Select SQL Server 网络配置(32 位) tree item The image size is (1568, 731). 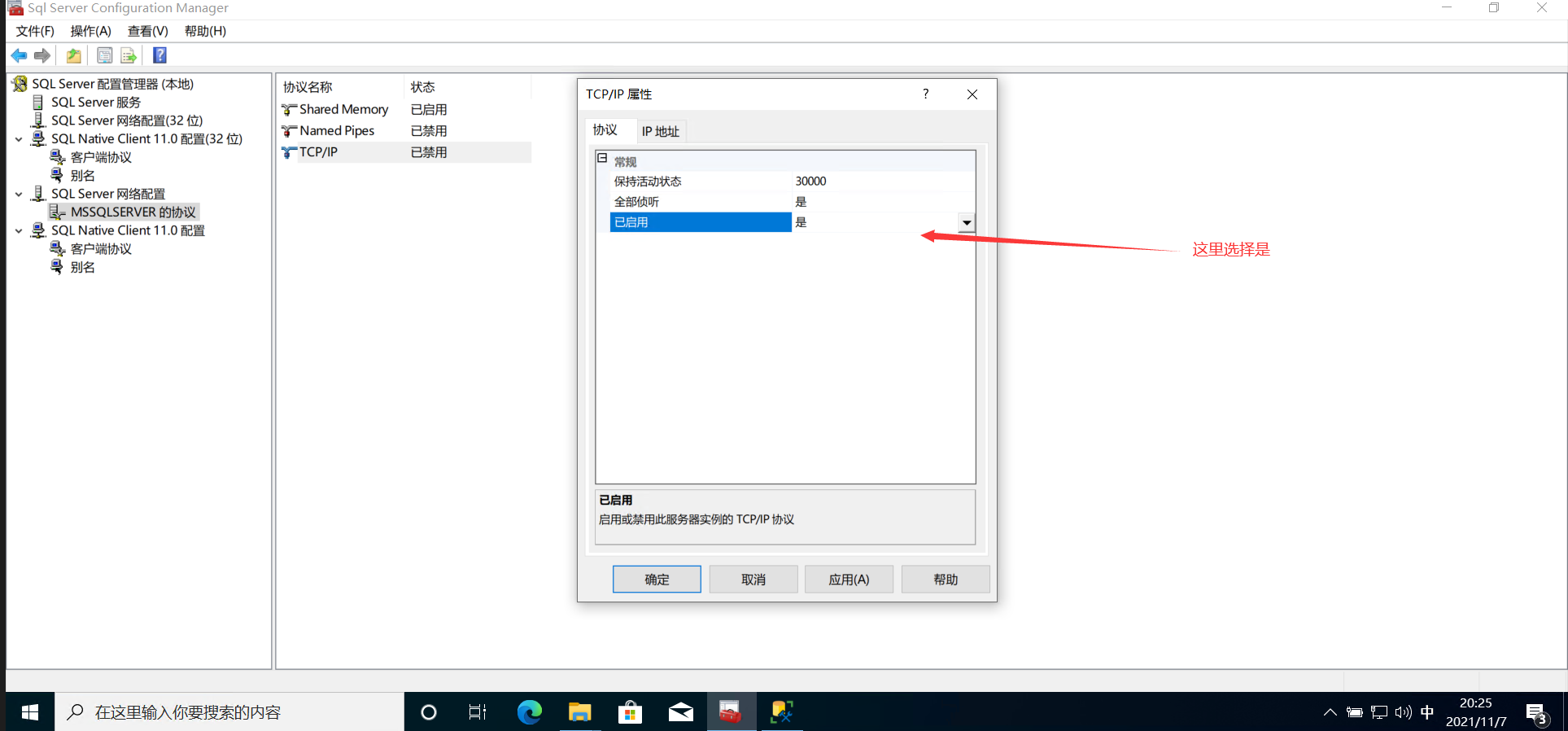point(127,120)
